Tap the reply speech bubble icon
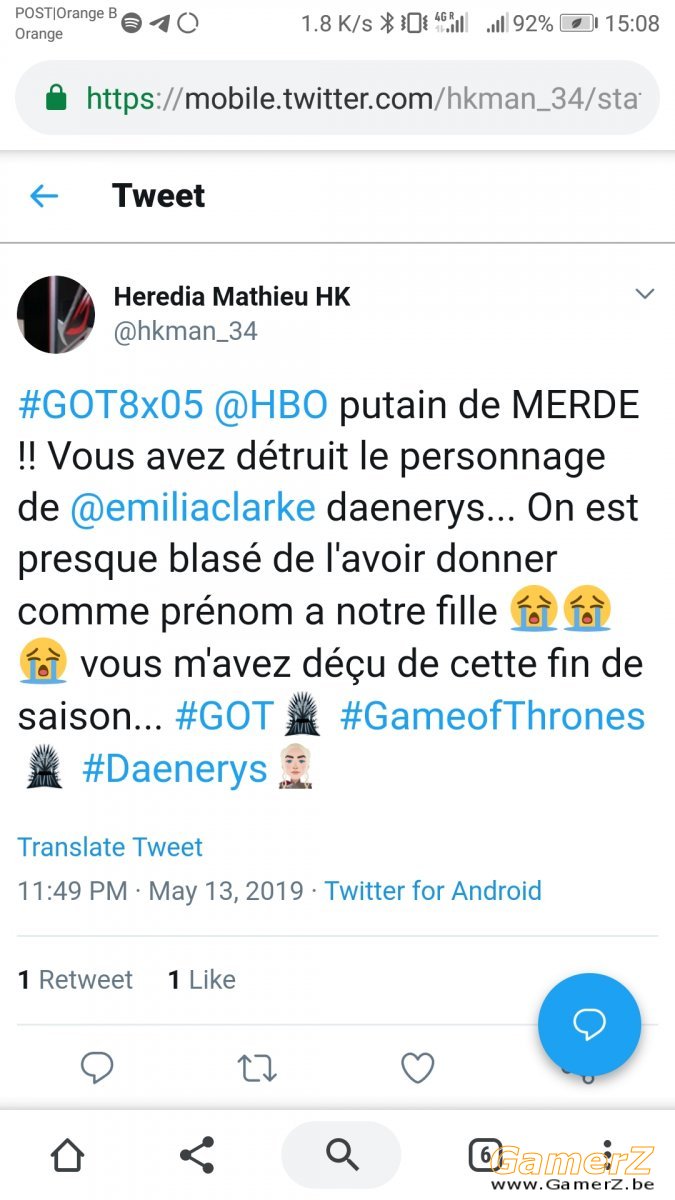This screenshot has width=675, height=1200. point(97,1068)
